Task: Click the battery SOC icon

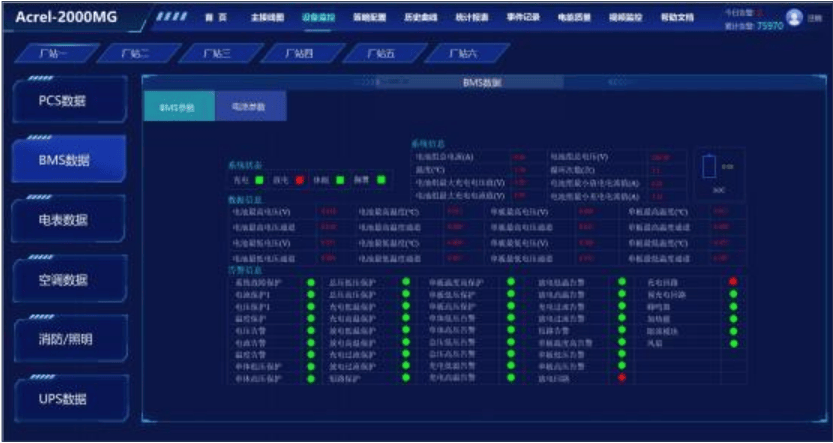Action: tap(710, 166)
